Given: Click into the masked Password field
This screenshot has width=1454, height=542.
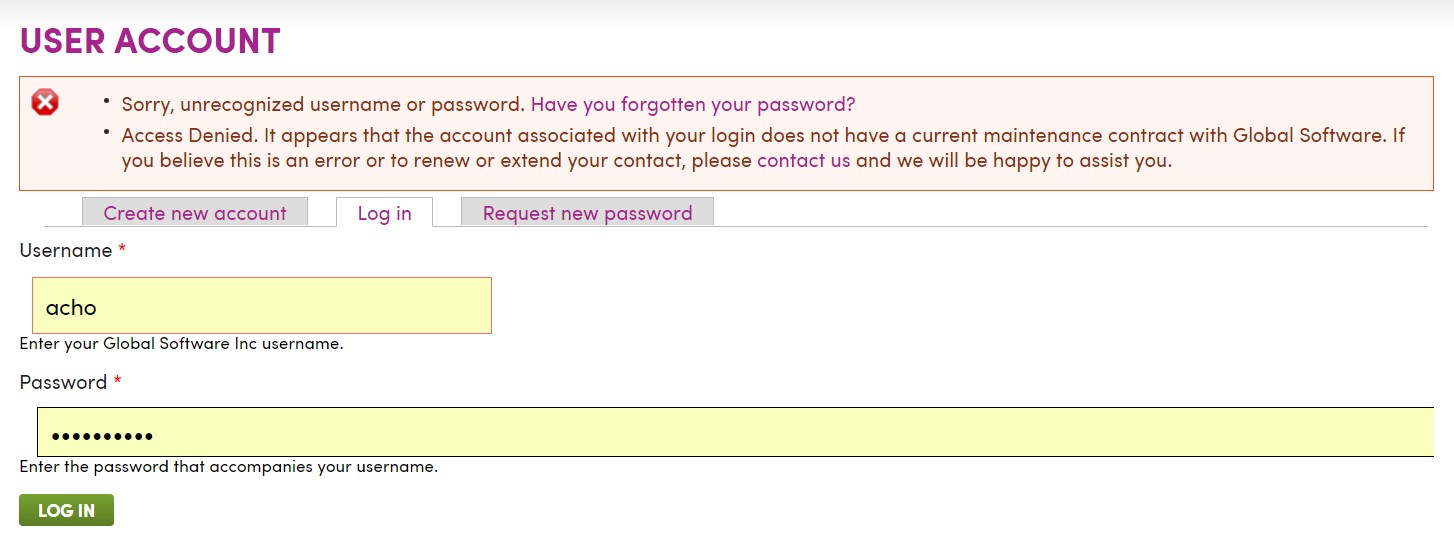Looking at the screenshot, I should pos(735,432).
